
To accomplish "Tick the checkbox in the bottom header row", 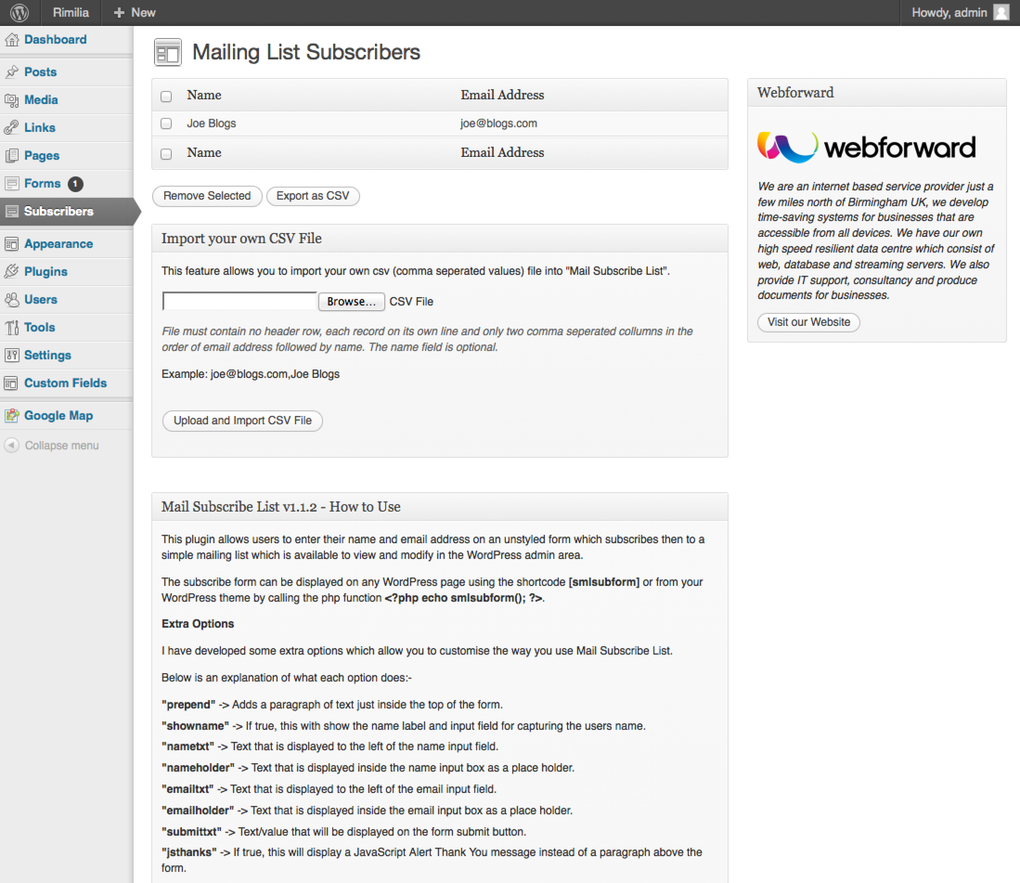I will pos(166,153).
